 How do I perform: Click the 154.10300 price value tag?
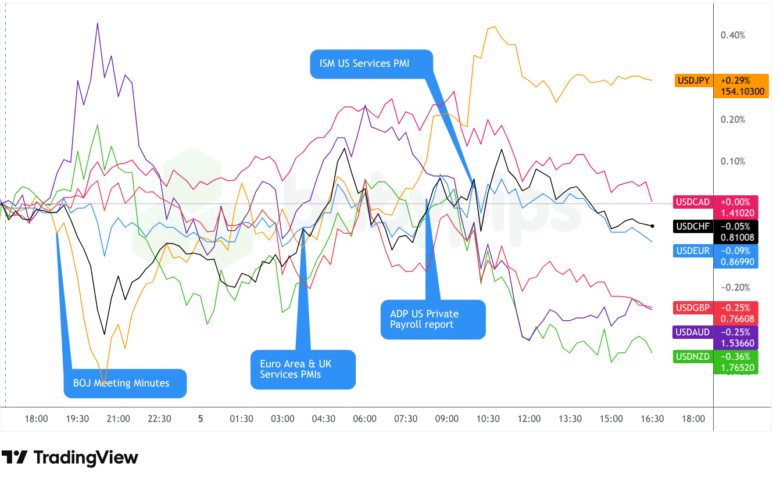point(742,91)
